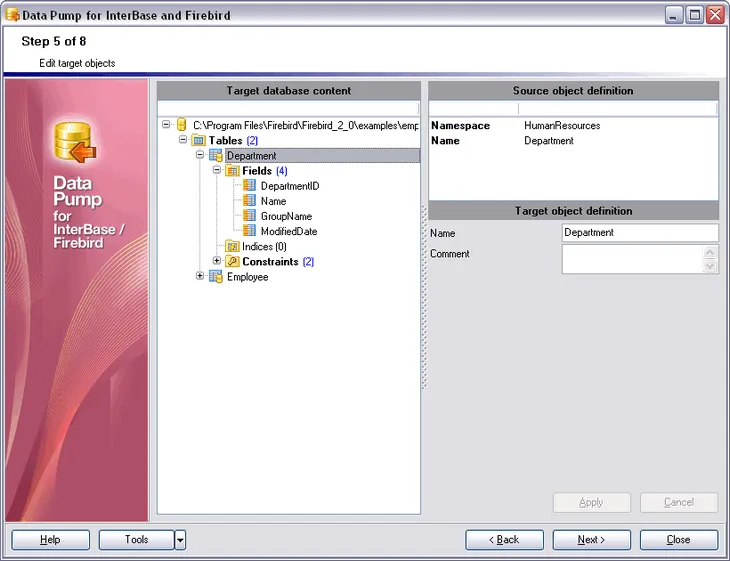Click the Close button at bottom

[x=679, y=540]
